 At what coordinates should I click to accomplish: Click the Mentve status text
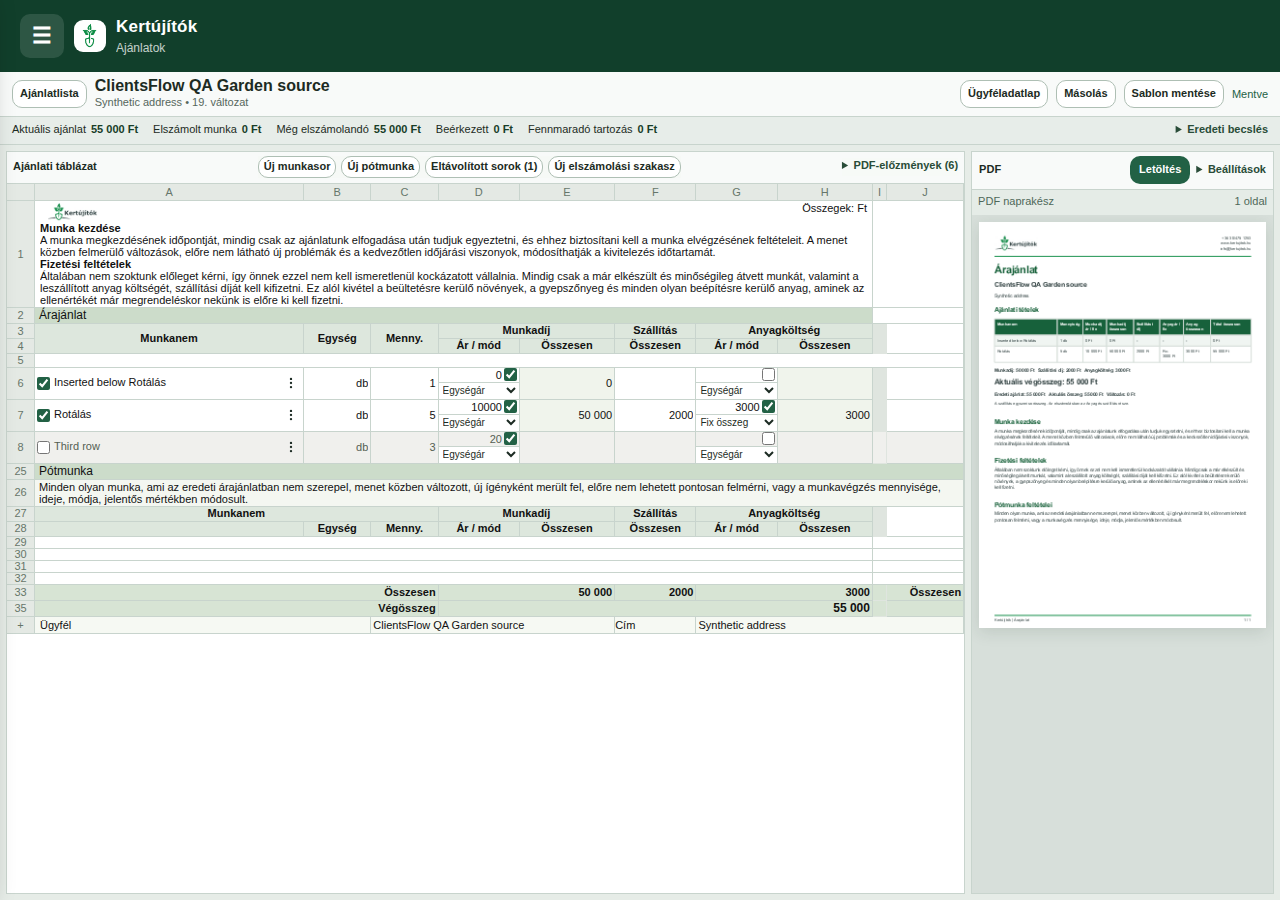pyautogui.click(x=1250, y=94)
